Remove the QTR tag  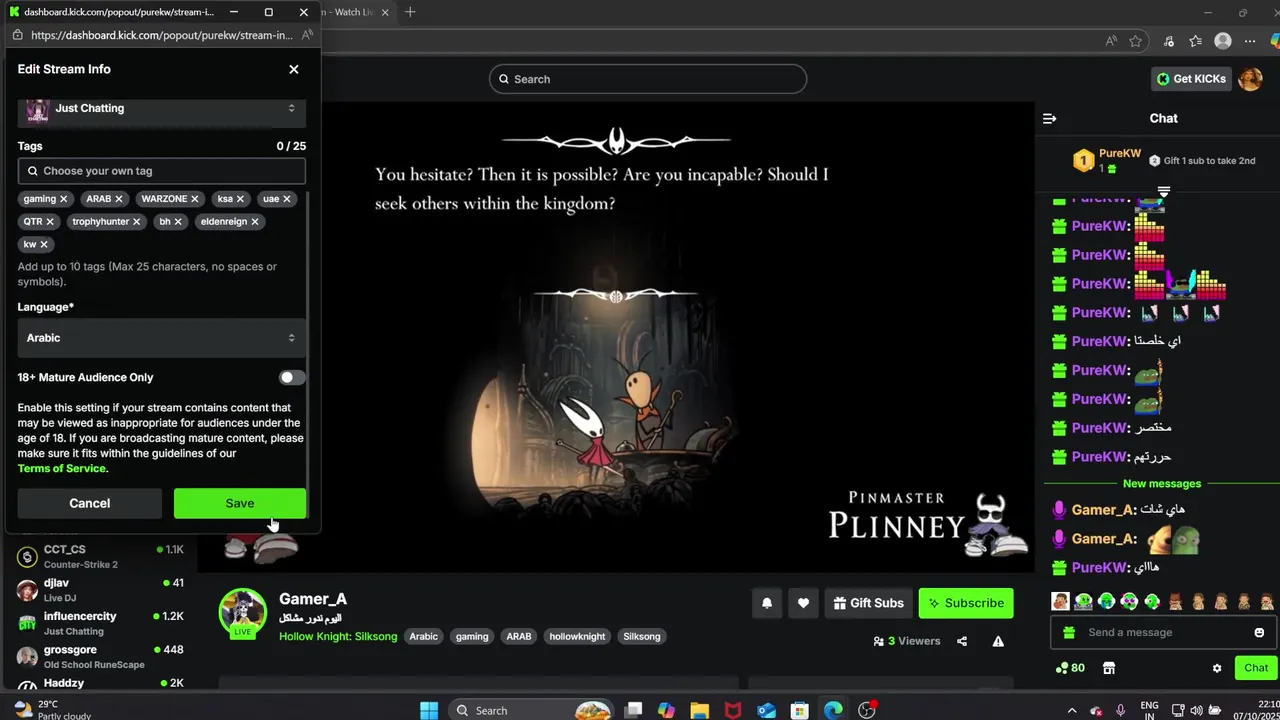point(50,221)
